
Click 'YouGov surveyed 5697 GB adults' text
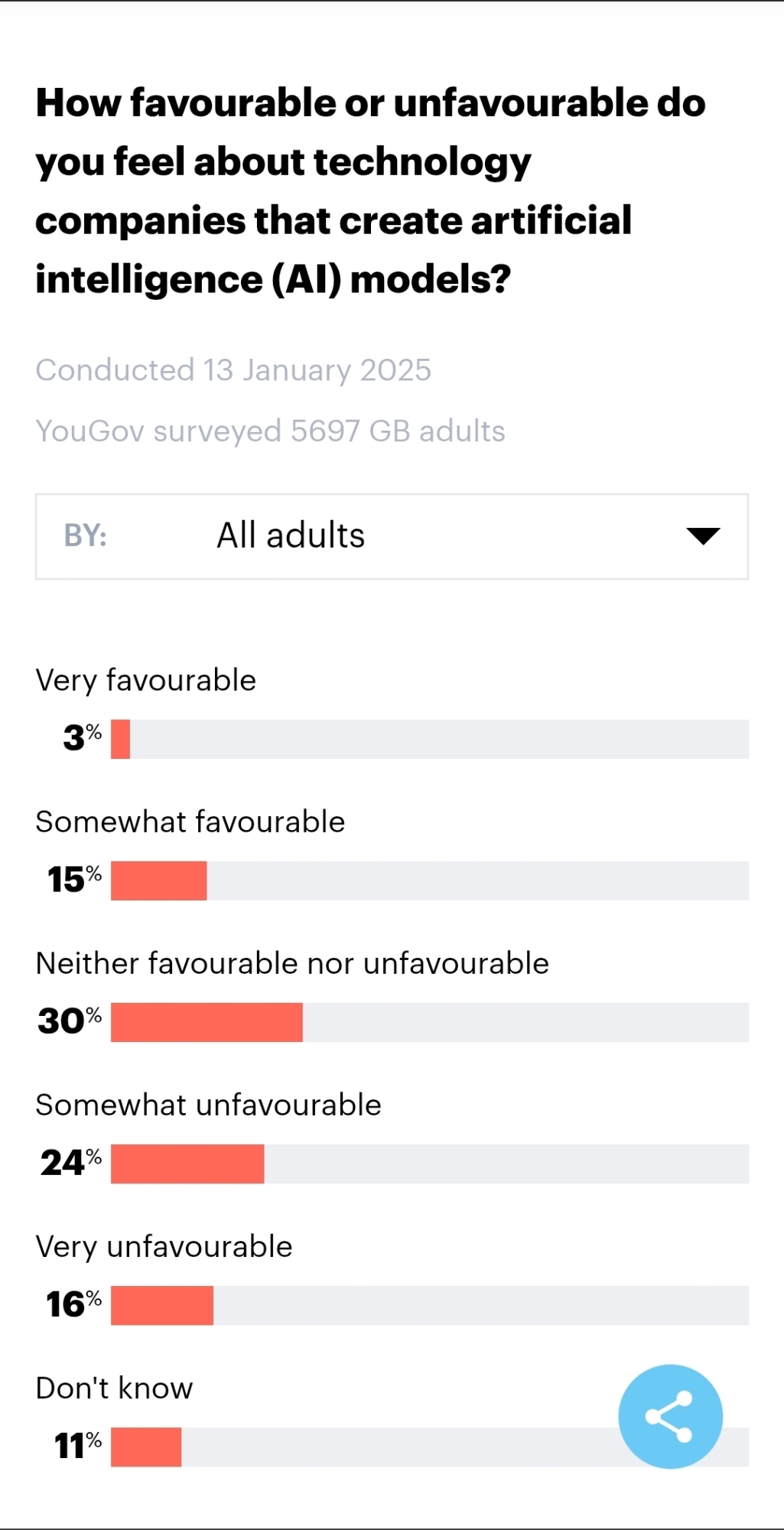tap(270, 431)
